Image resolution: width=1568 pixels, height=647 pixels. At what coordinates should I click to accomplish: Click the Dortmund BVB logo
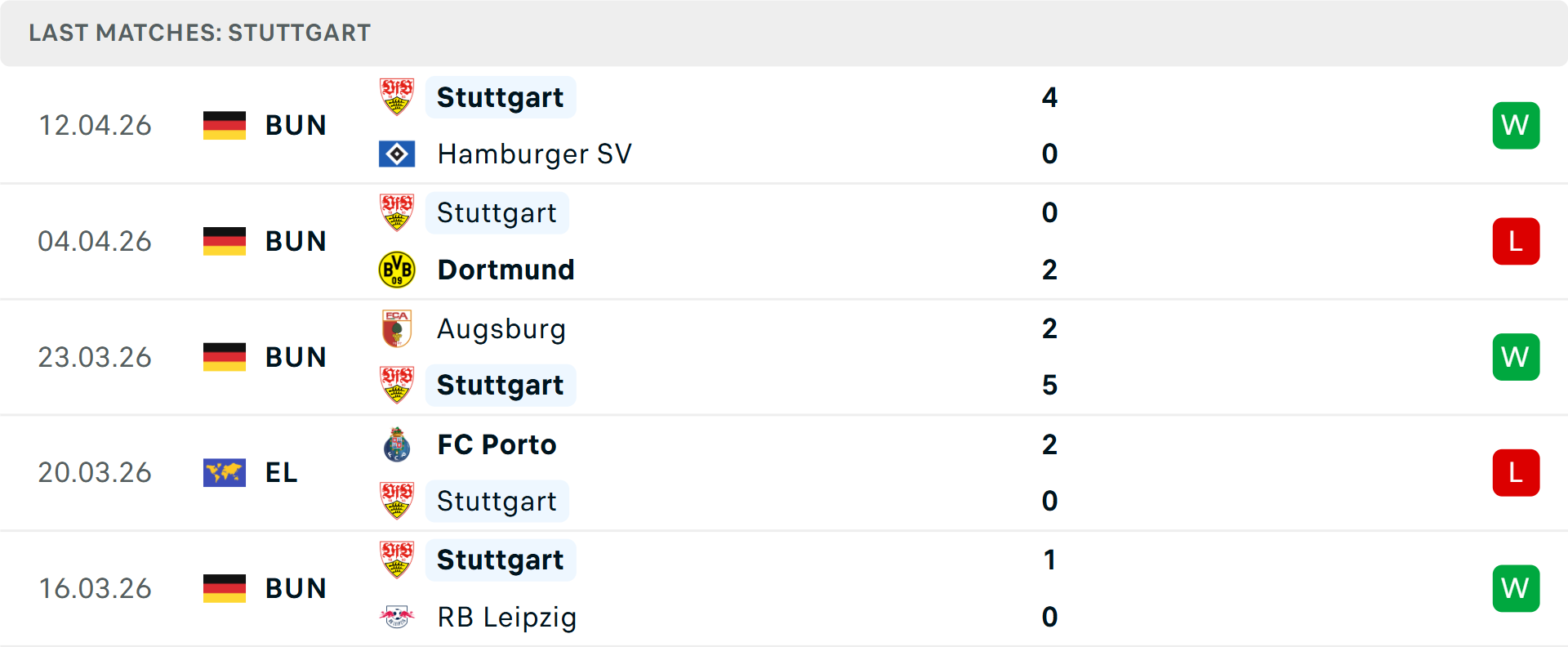tap(397, 269)
